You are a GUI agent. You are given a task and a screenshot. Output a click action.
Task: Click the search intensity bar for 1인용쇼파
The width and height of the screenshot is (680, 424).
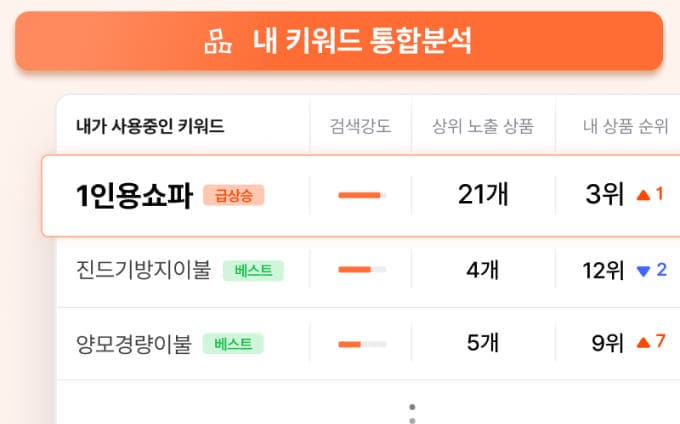pos(362,195)
